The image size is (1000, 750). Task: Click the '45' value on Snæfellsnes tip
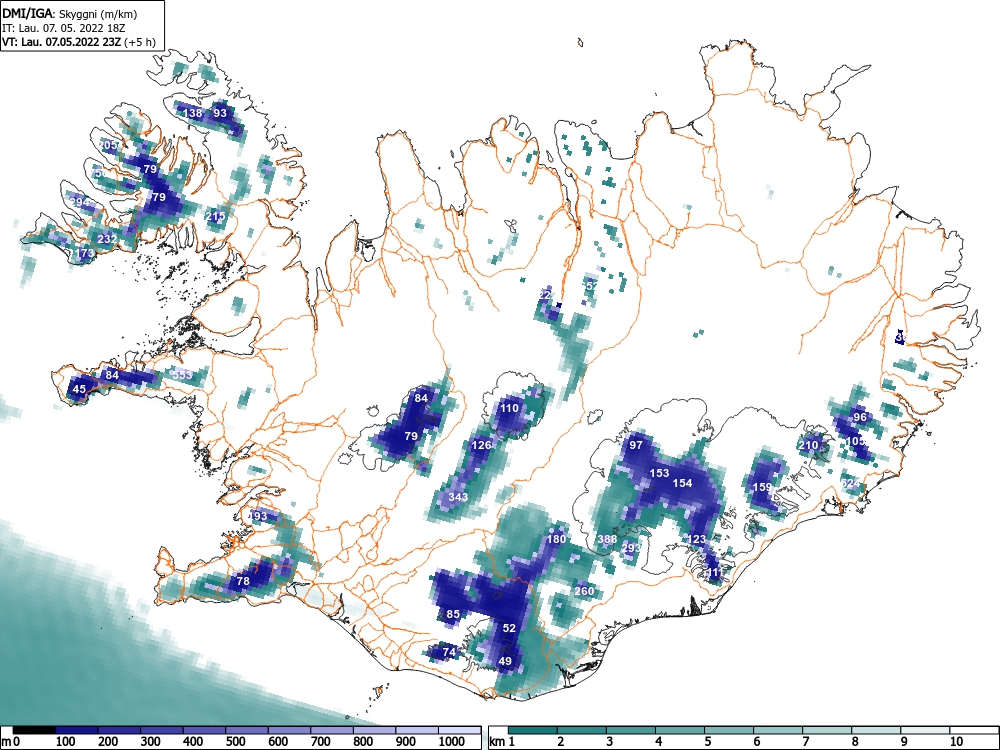coord(79,389)
